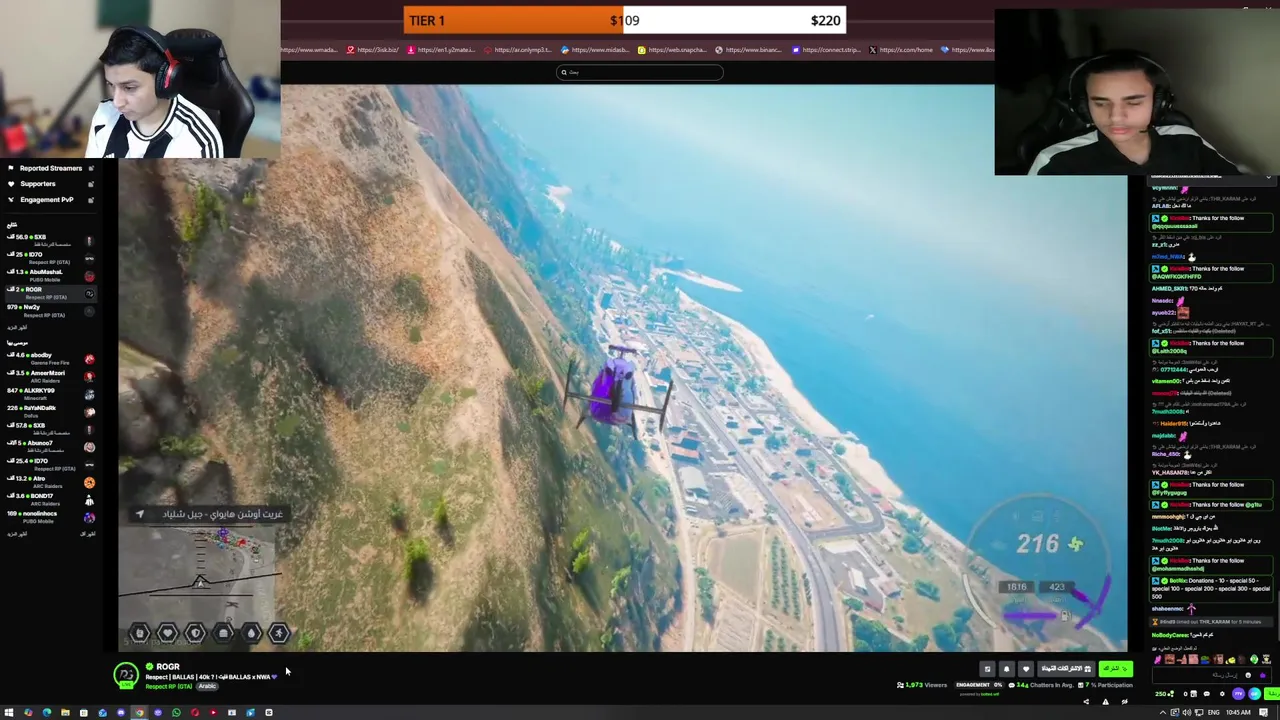Click the ROGR streamer avatar with LIVE badge
This screenshot has height=720, width=1280.
126,676
